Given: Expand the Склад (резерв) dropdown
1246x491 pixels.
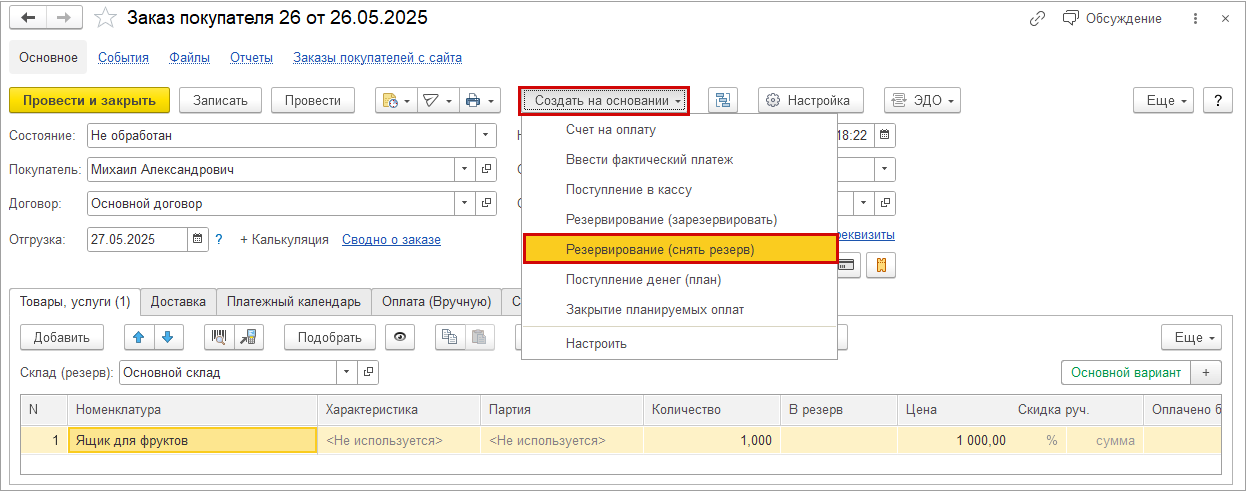Looking at the screenshot, I should click(x=347, y=372).
